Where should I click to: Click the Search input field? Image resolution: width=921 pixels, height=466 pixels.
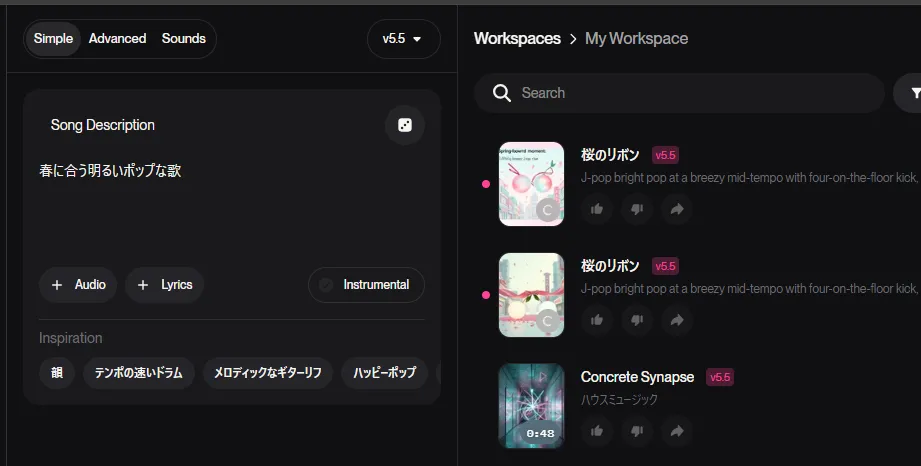point(680,93)
